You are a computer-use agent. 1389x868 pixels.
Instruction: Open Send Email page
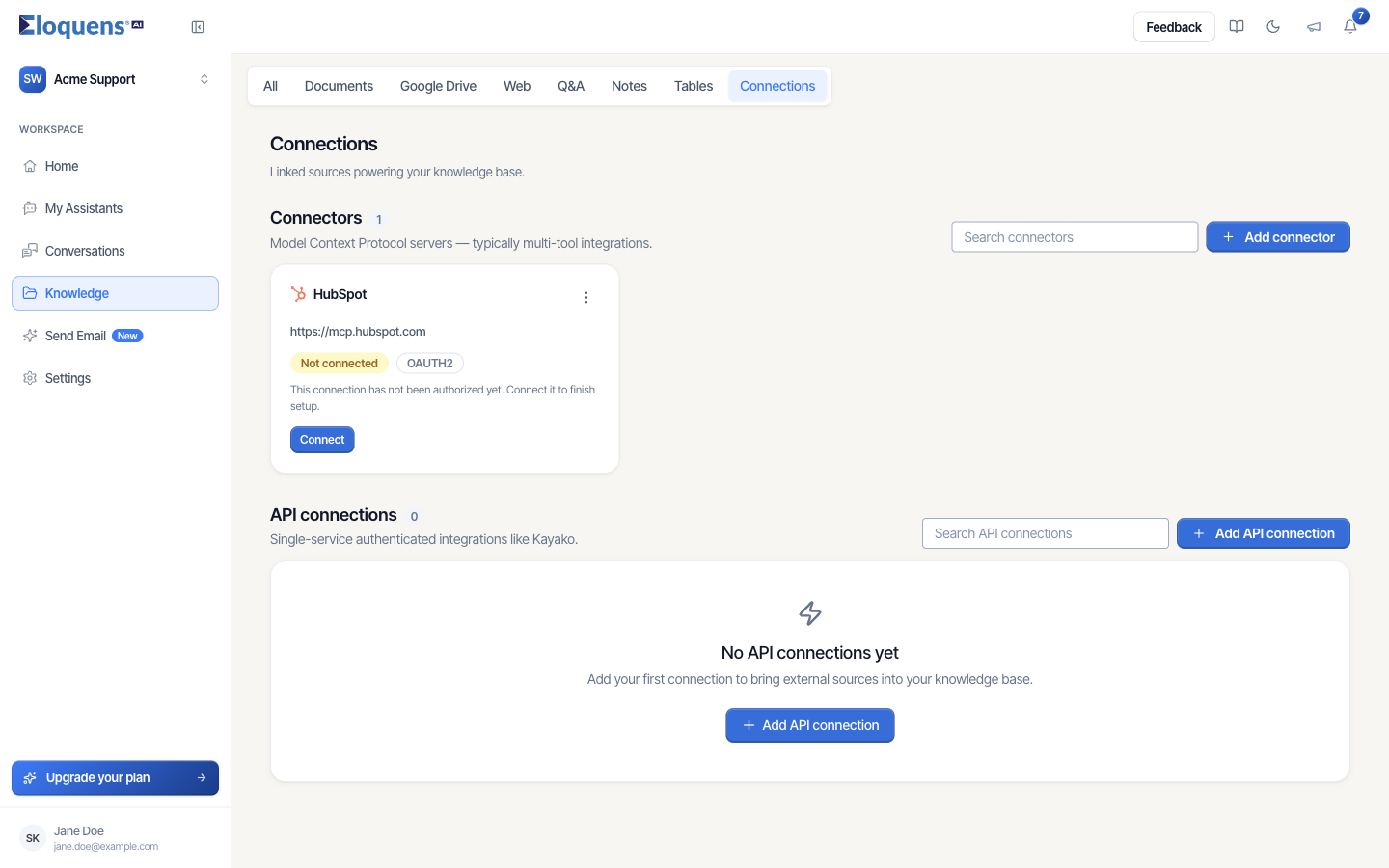click(115, 336)
